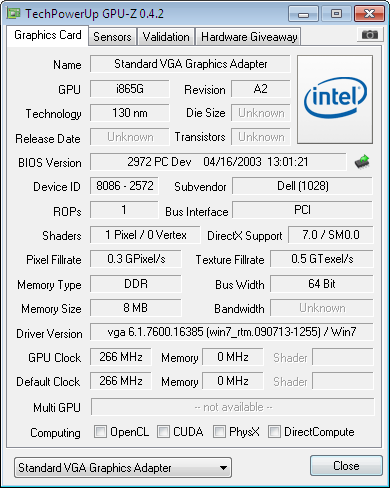Click the 7.0 / SM0.0 DirectX field
The width and height of the screenshot is (390, 488).
(331, 235)
